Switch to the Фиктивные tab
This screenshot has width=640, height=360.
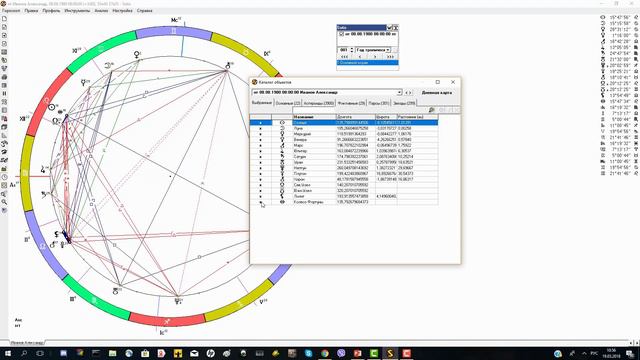351,103
